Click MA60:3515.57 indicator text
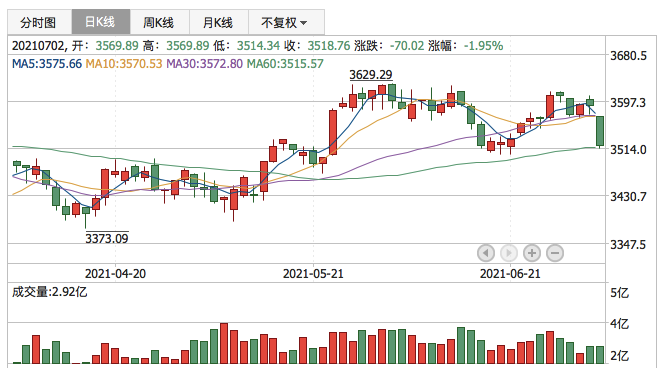The width and height of the screenshot is (664, 379). pyautogui.click(x=285, y=64)
